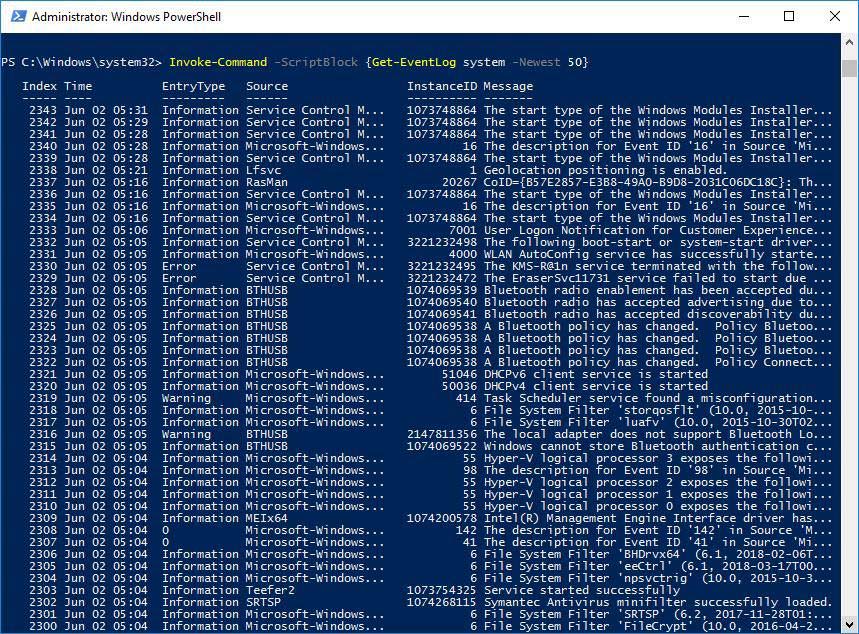
Task: Click the Teefer2 service started successfully row
Action: (400, 590)
